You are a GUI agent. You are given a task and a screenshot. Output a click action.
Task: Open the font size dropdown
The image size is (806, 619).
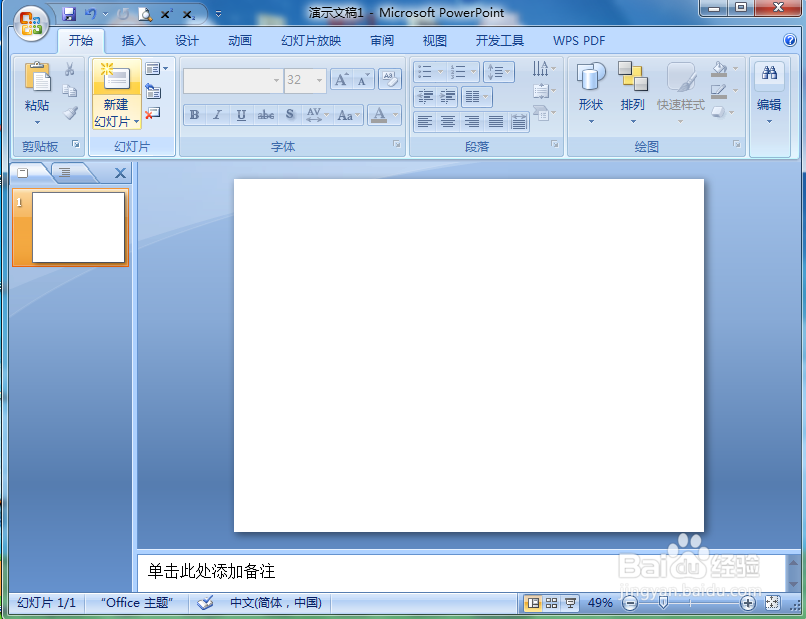point(319,80)
